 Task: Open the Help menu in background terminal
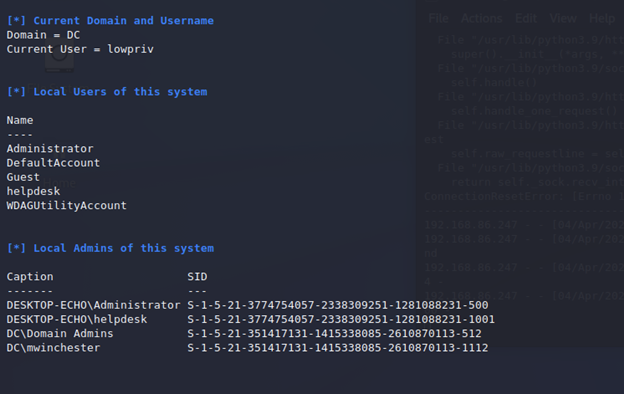pos(602,18)
